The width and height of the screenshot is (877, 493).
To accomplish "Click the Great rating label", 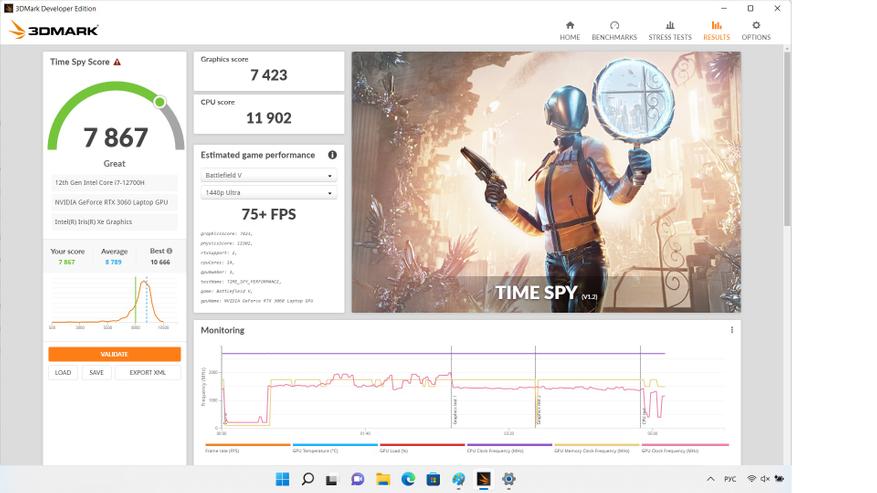I will [114, 163].
